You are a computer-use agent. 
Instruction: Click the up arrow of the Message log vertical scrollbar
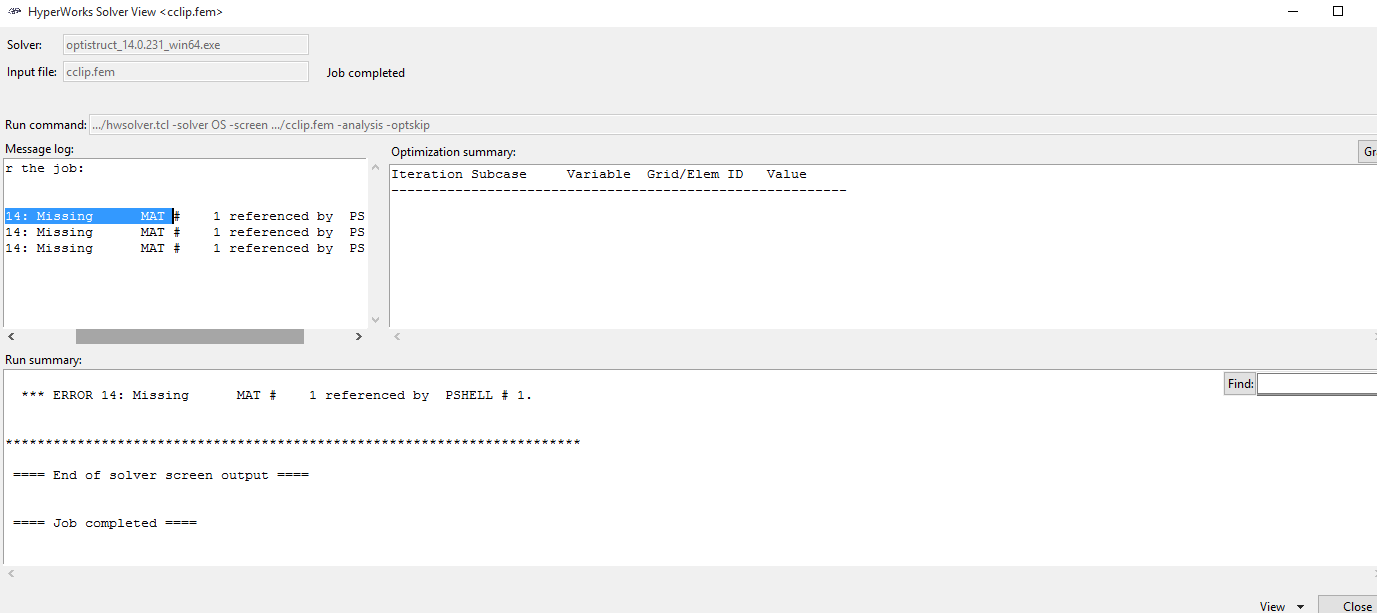click(x=375, y=168)
